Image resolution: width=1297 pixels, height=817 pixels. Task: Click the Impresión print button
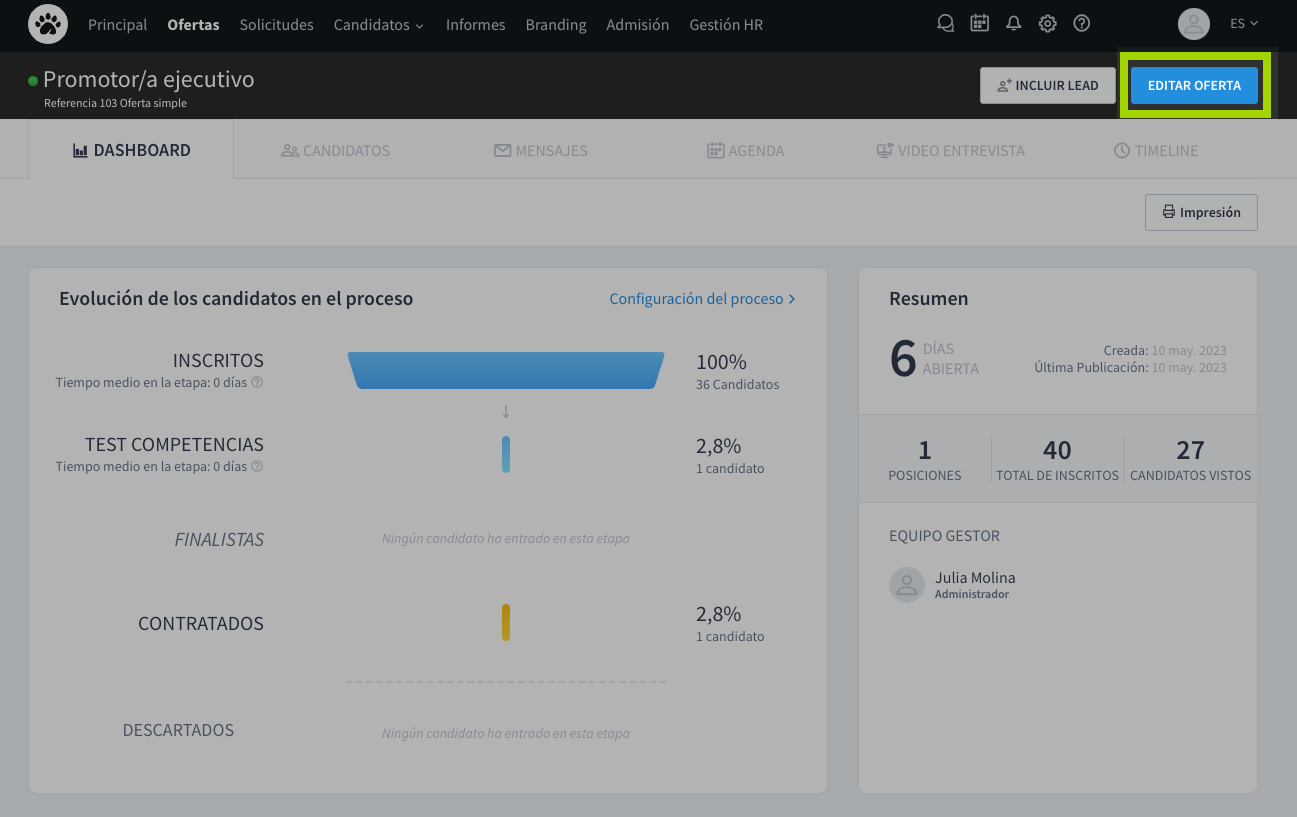click(x=1200, y=213)
